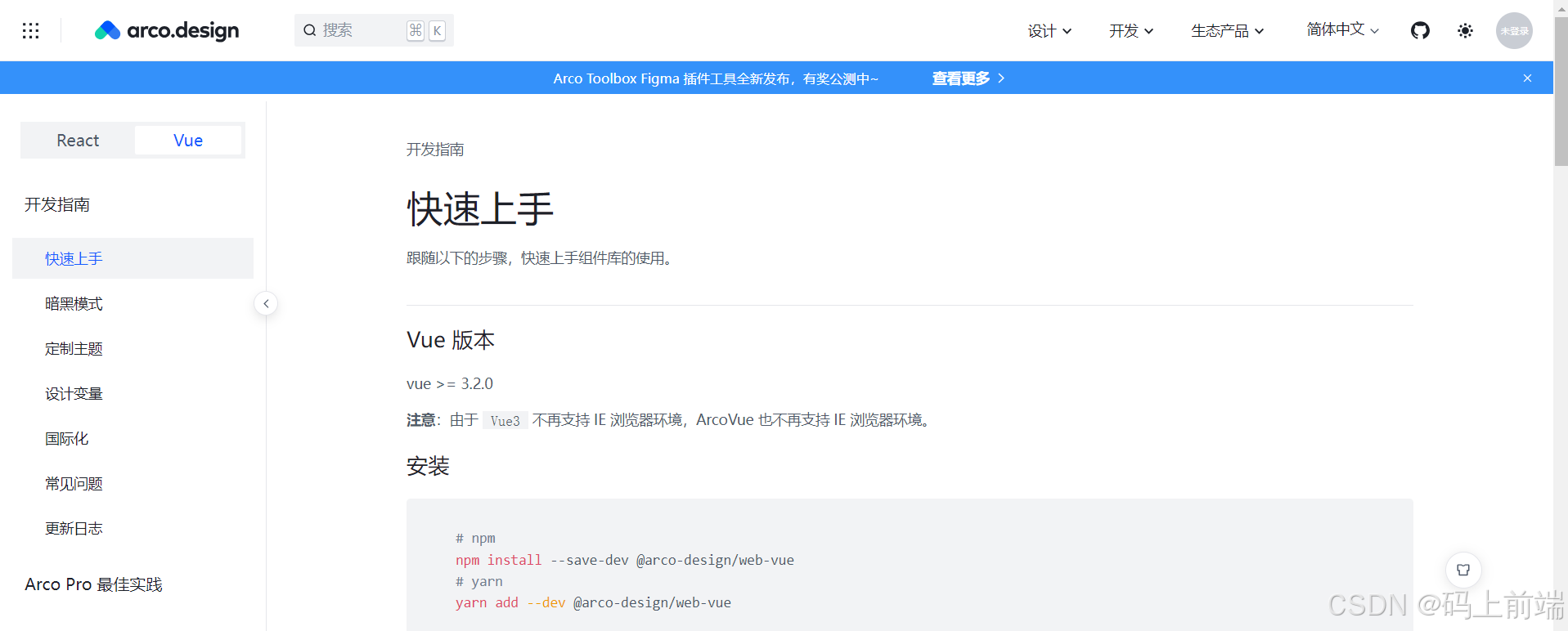
Task: Click the 快速上手 page title
Action: point(480,209)
